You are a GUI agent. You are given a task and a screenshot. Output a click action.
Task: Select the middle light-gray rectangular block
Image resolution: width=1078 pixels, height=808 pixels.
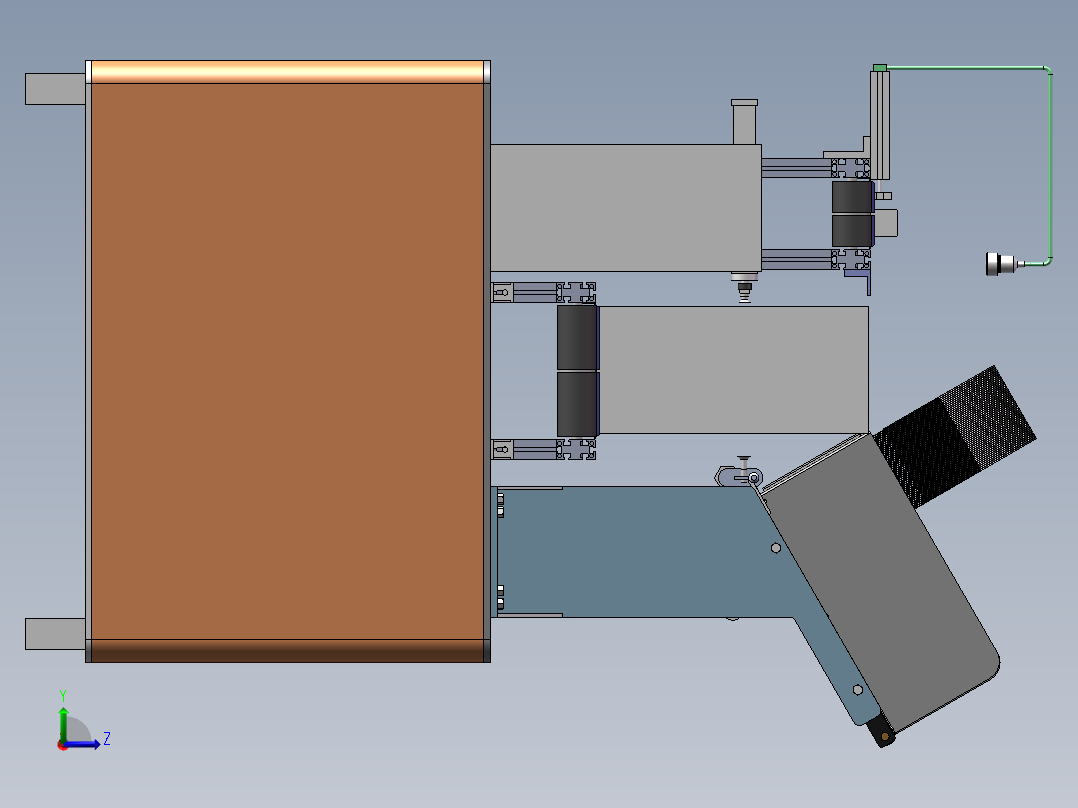tap(734, 370)
